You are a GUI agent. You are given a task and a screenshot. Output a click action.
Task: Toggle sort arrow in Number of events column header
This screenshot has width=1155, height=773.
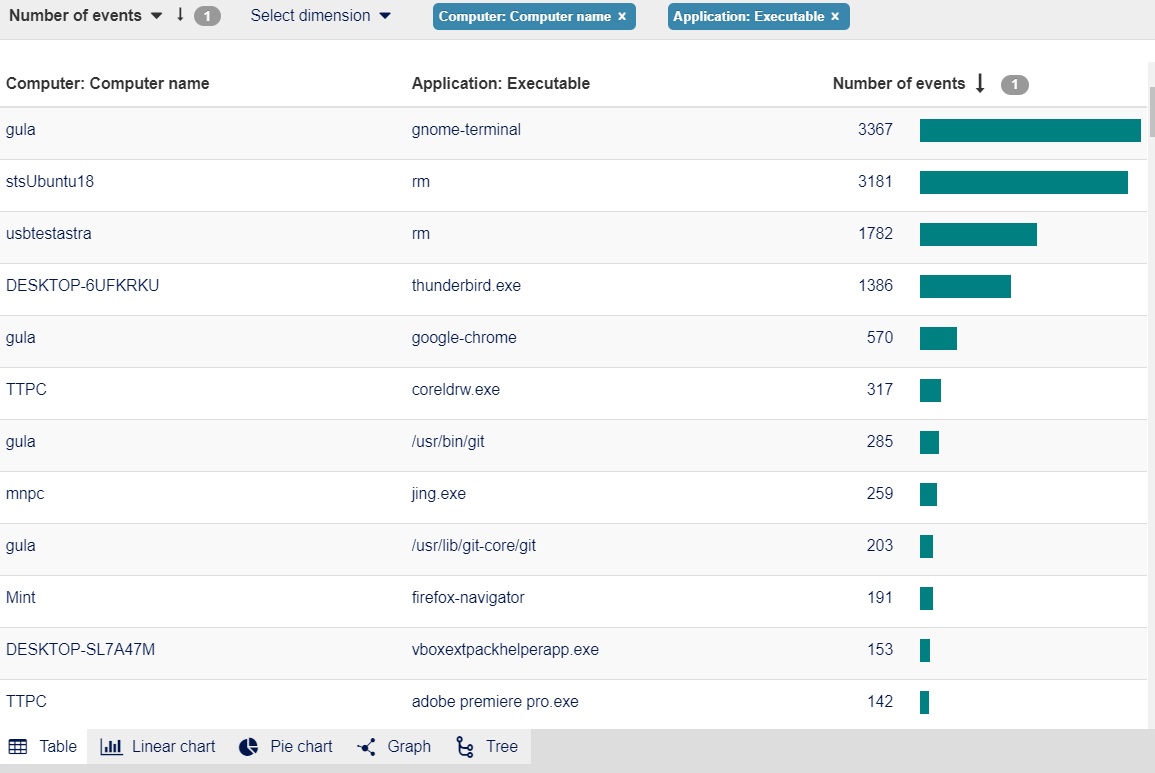(x=980, y=84)
